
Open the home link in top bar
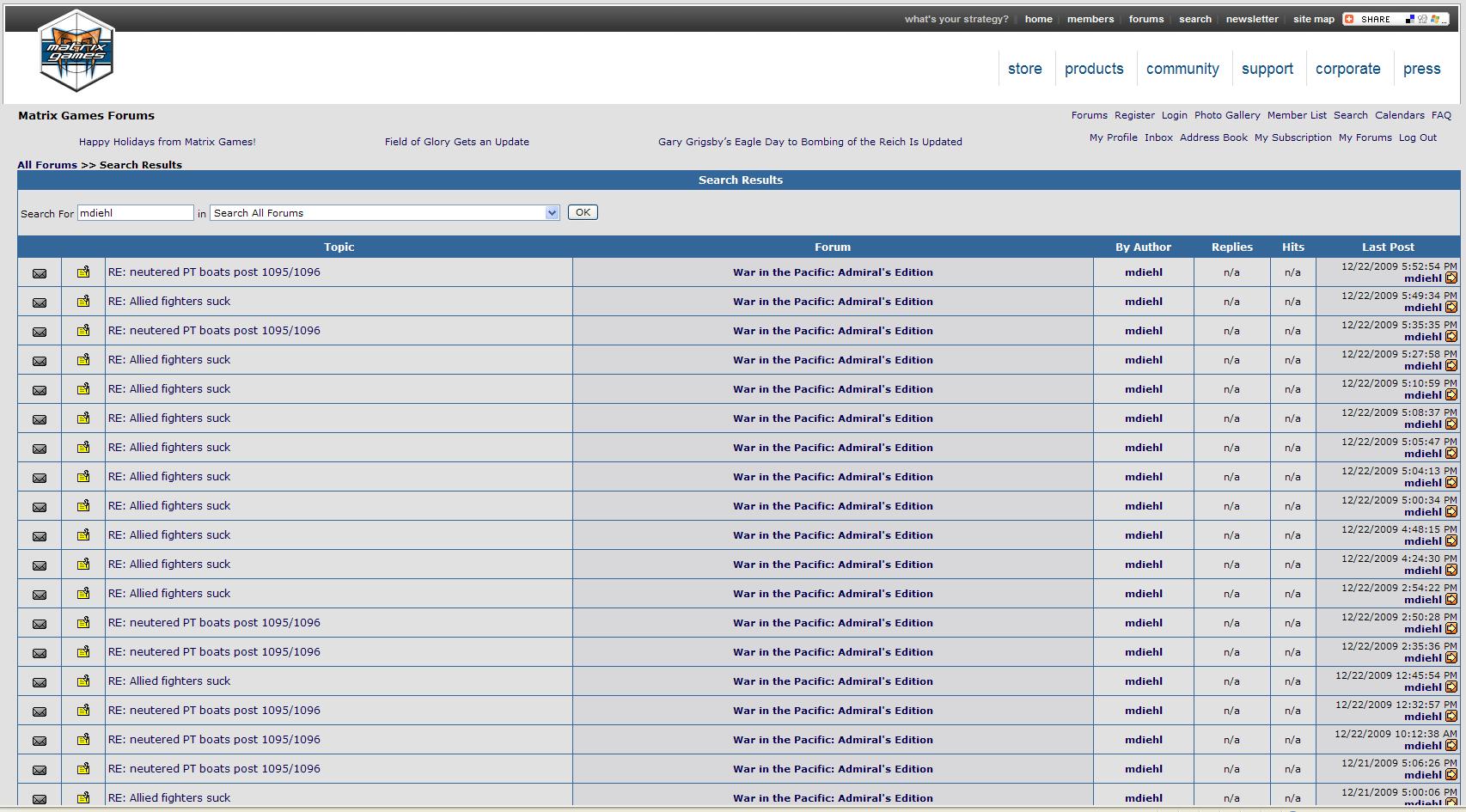click(1039, 19)
